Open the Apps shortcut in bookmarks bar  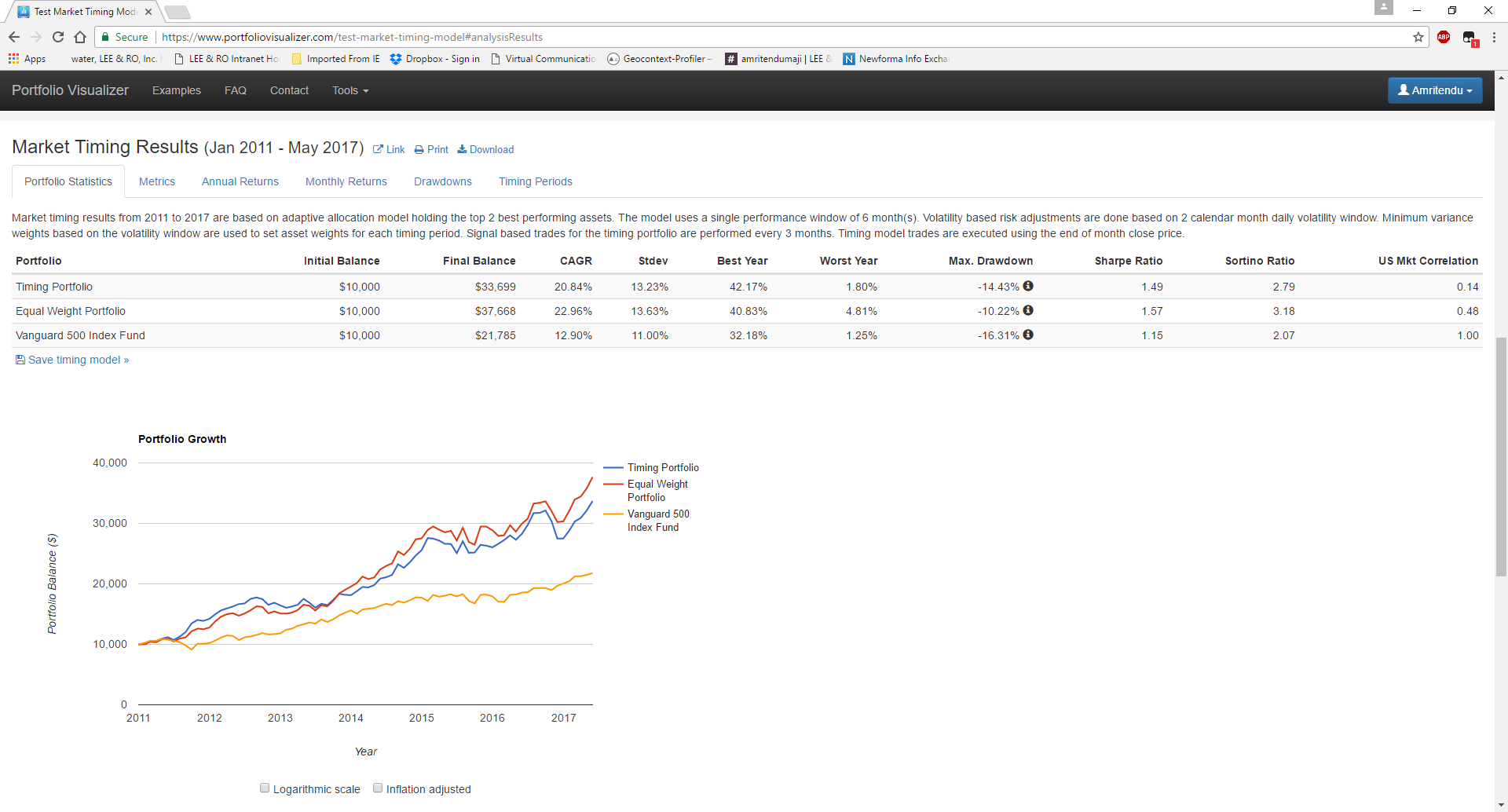27,59
